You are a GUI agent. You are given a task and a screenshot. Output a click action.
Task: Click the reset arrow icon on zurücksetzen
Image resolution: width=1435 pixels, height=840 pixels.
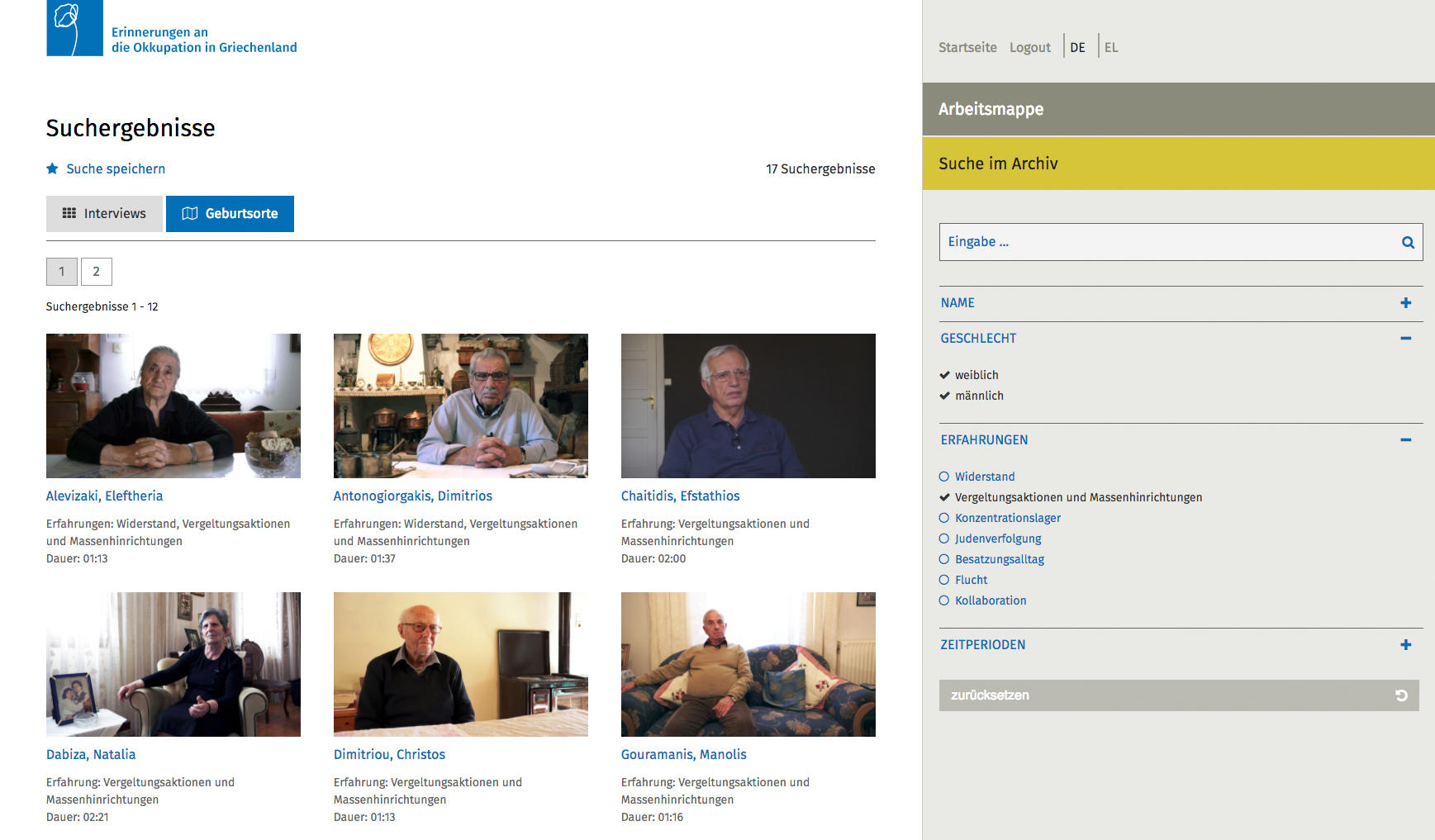[1401, 695]
